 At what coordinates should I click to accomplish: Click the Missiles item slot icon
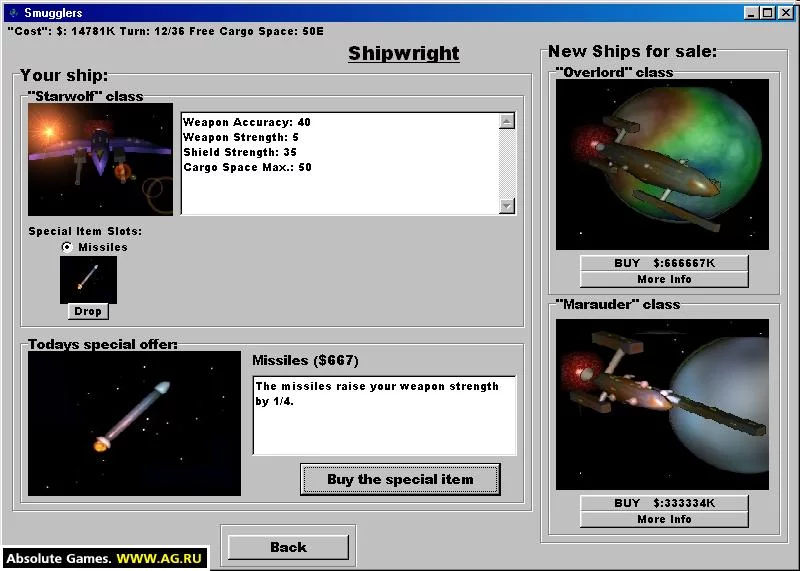pyautogui.click(x=88, y=279)
